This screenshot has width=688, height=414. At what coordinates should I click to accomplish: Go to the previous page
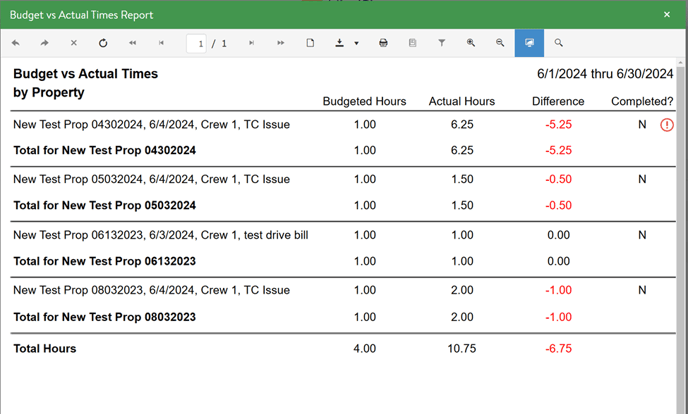pos(162,44)
